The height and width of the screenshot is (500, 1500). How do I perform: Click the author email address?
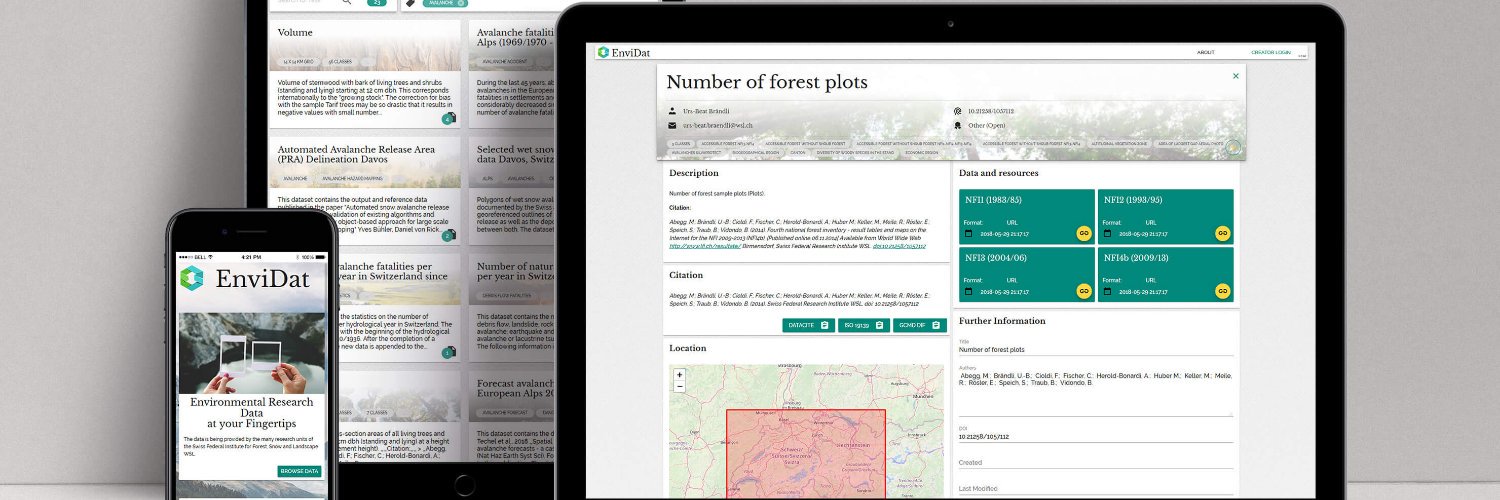[717, 126]
